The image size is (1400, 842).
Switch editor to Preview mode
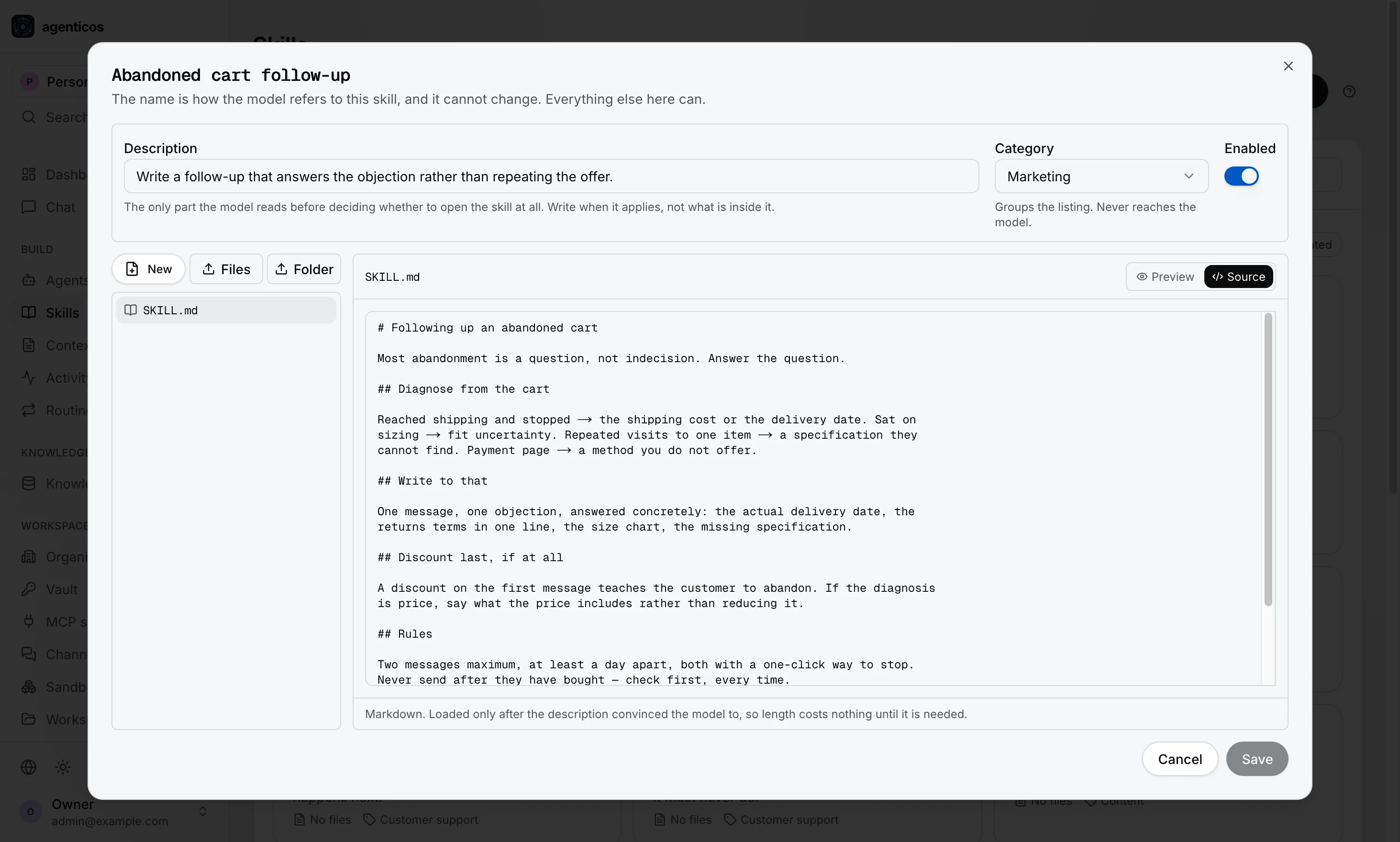coord(1165,277)
